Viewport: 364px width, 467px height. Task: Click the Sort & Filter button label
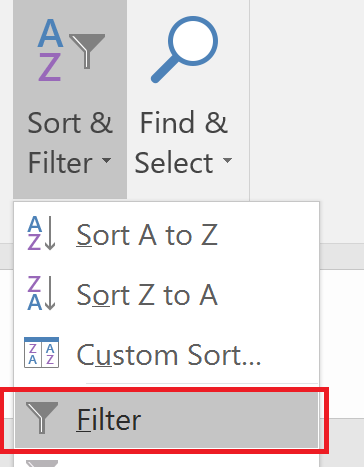70,143
